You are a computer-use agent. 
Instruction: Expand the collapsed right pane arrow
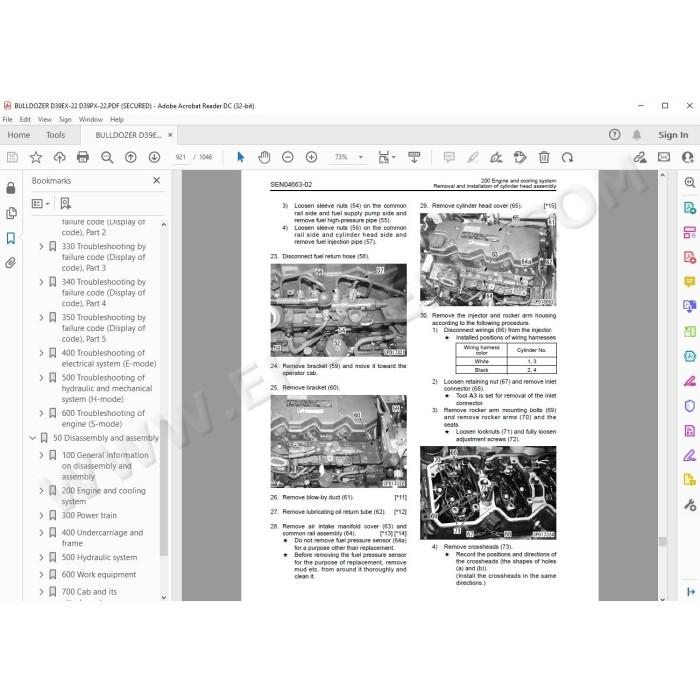[x=691, y=592]
